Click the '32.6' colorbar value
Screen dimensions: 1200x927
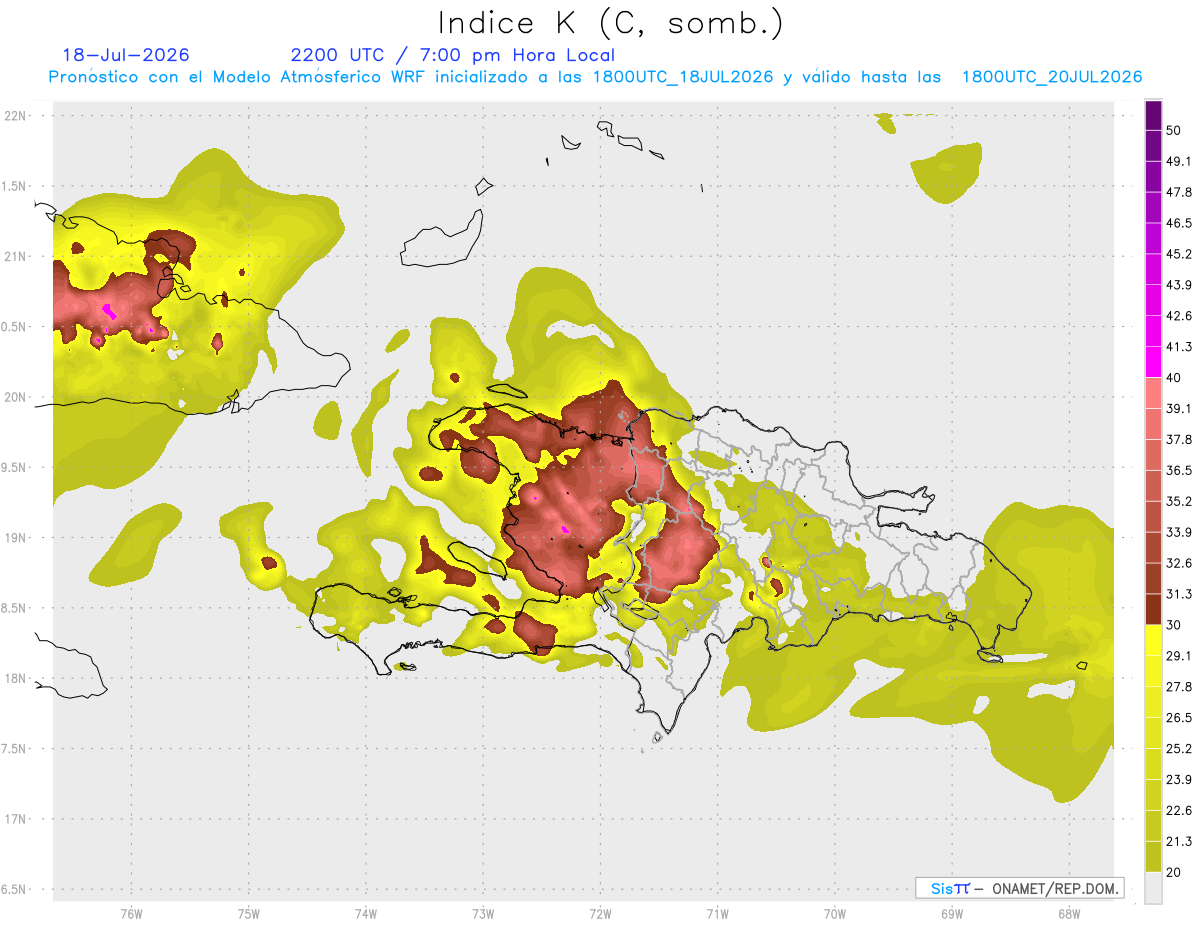1179,563
